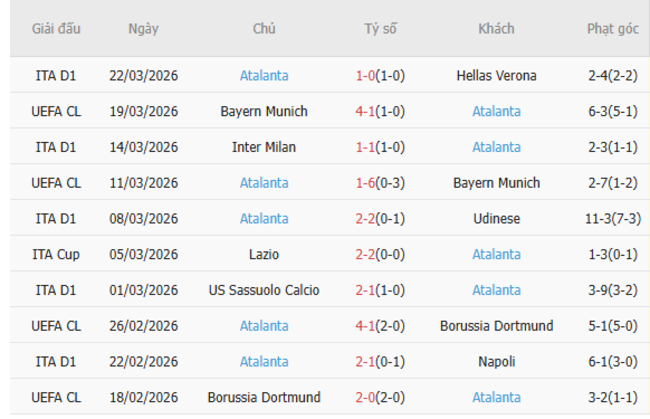Open the Hellas Verona team link

pos(496,75)
